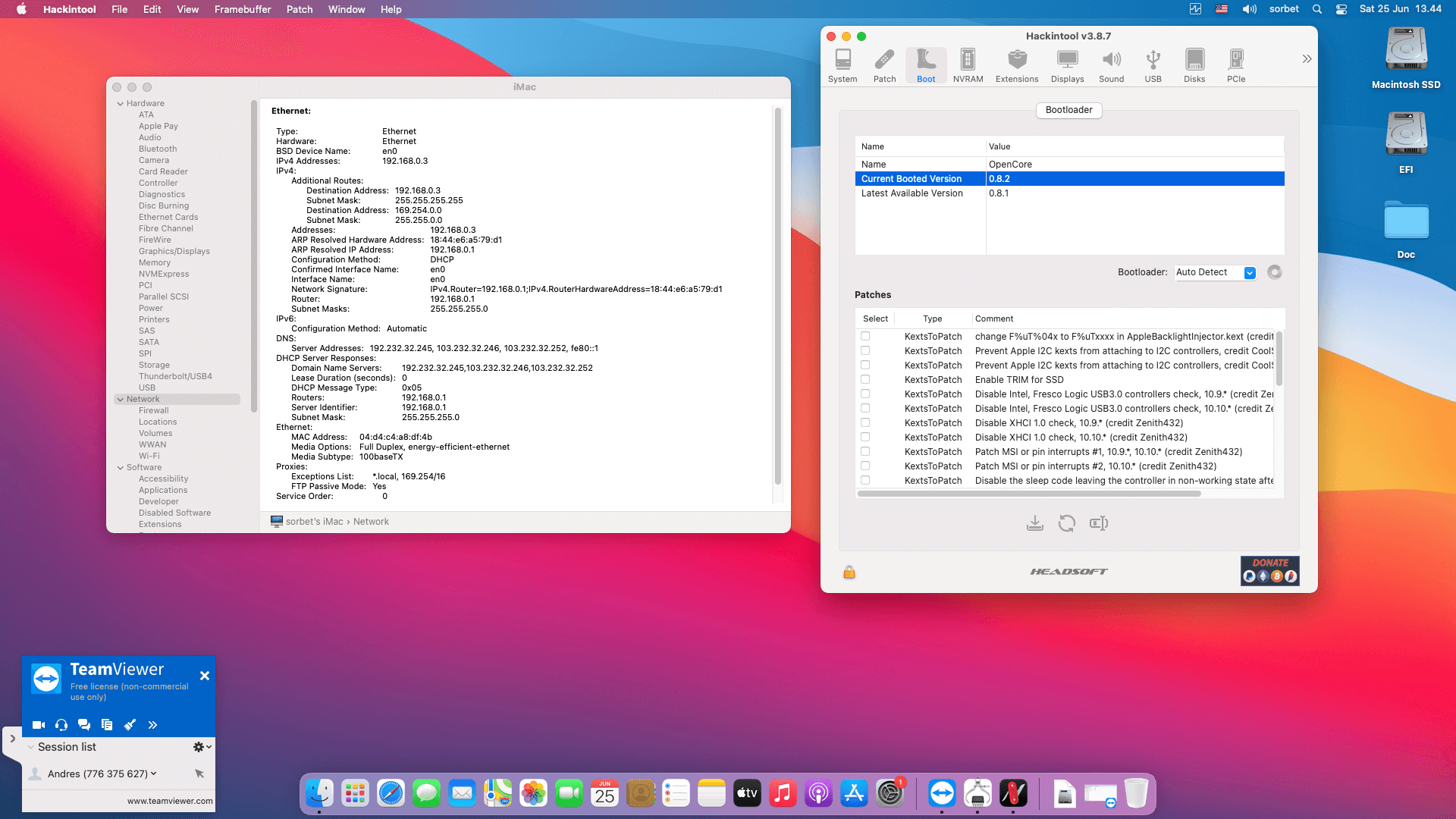Open the Patch toolbar icon
This screenshot has height=819, width=1456.
click(884, 65)
